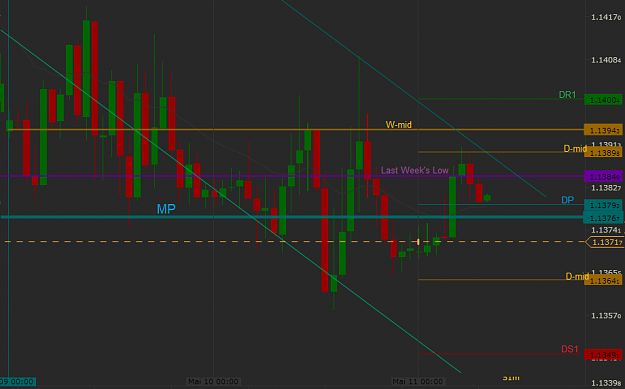Click the D-mid label near 1.1389
Viewport: 625px width, 389px height.
pyautogui.click(x=575, y=149)
